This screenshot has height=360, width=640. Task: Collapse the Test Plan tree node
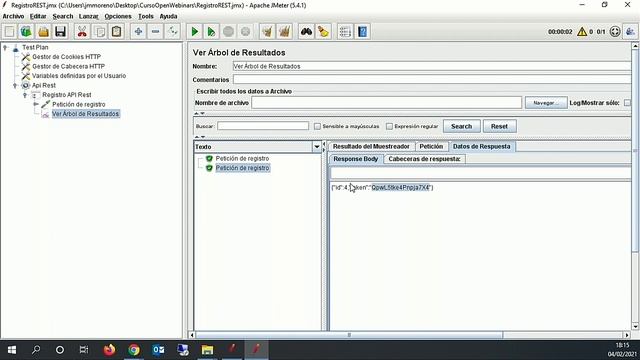5,47
